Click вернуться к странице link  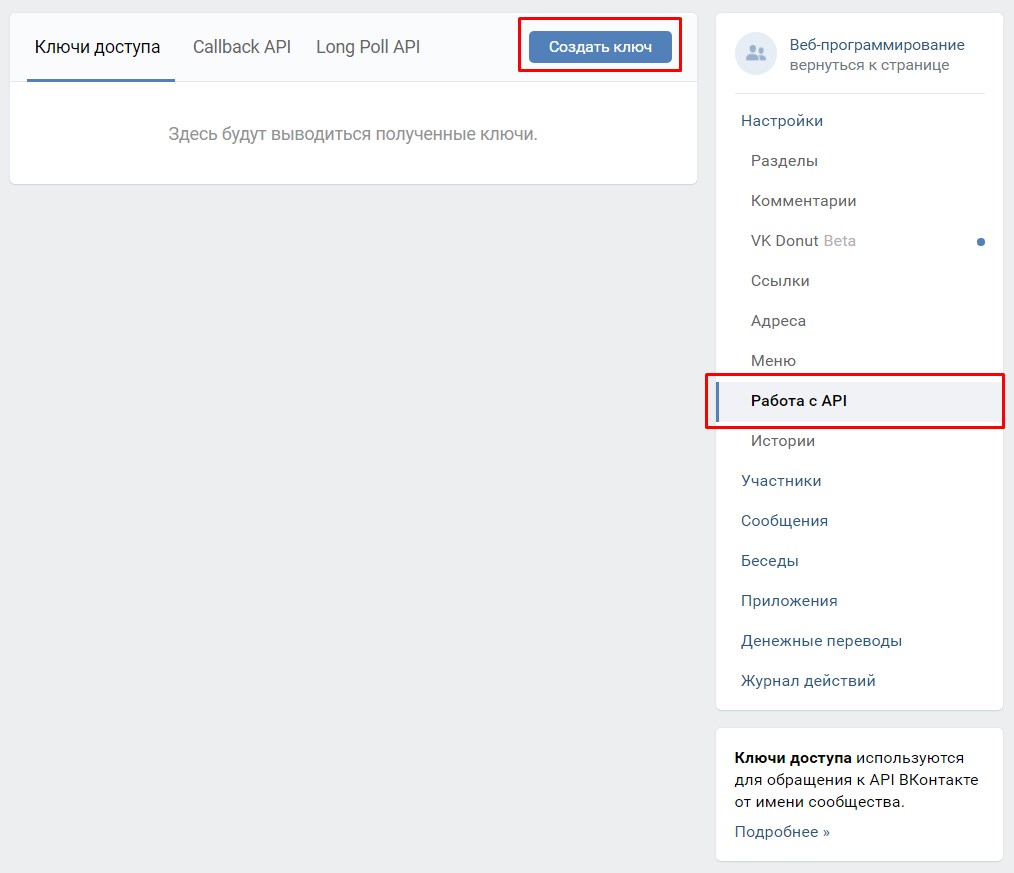pos(868,66)
